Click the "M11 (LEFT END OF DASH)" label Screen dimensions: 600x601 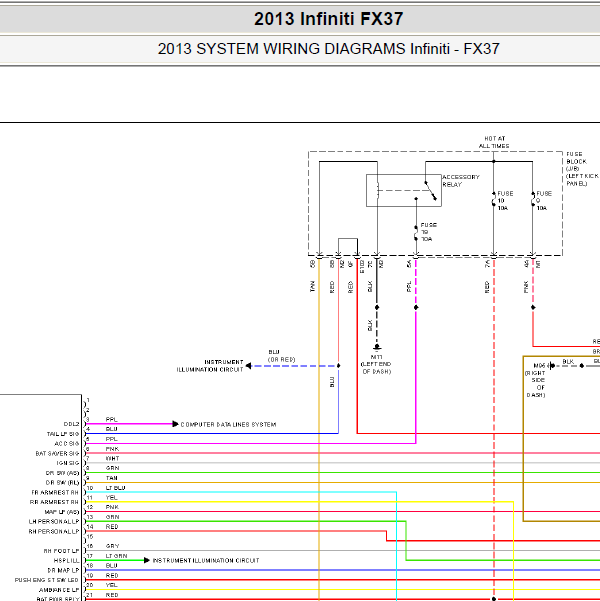[x=376, y=364]
